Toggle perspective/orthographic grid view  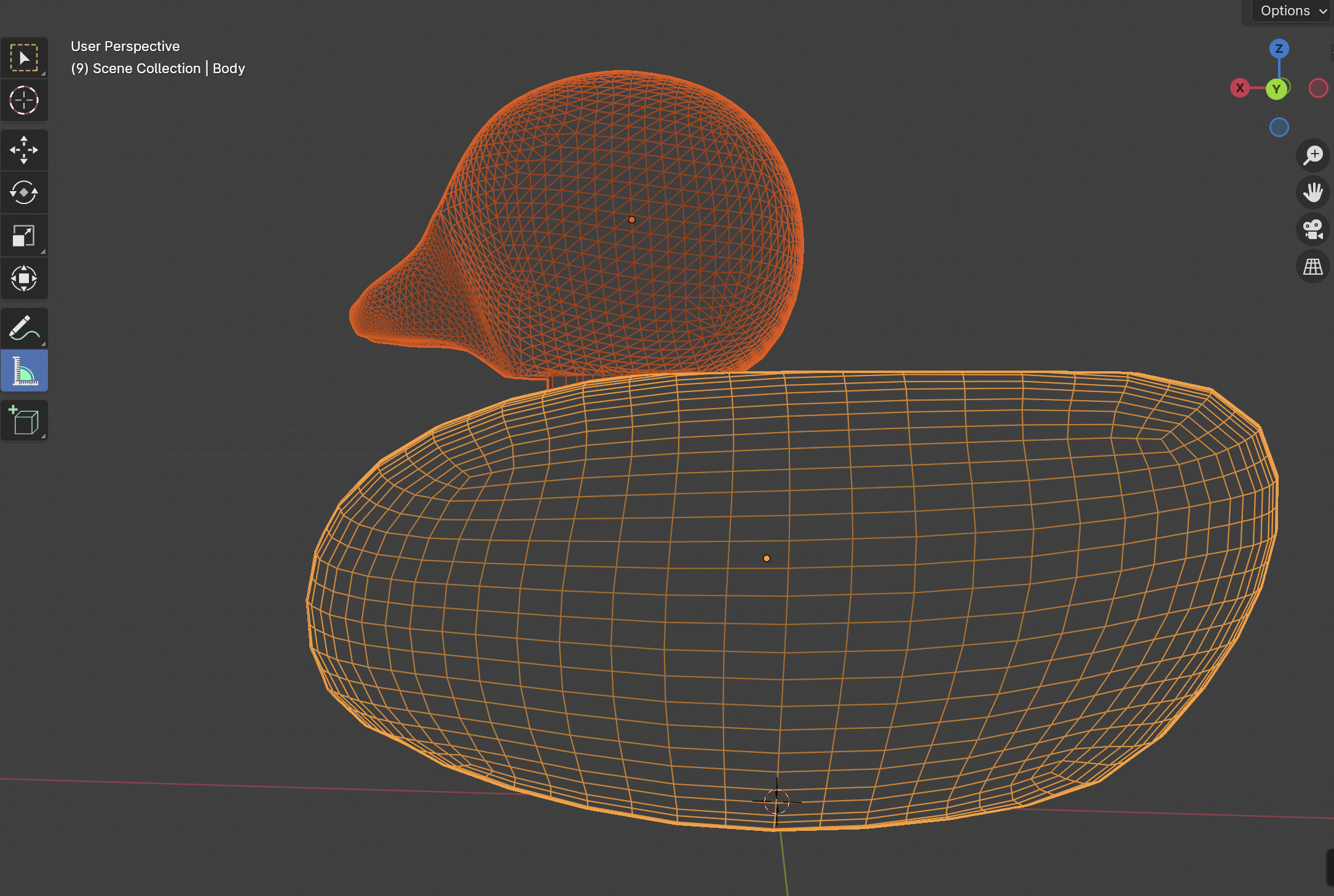pyautogui.click(x=1312, y=267)
